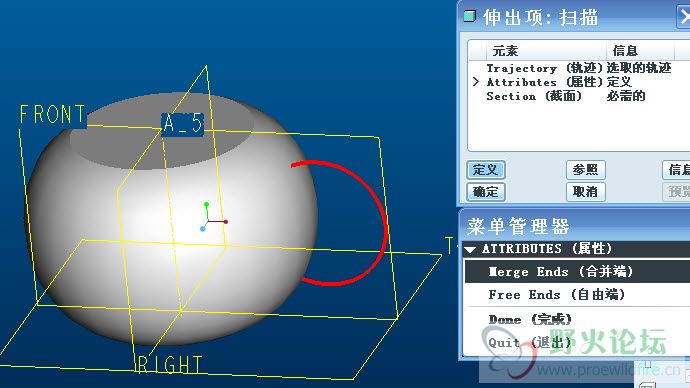Click Done (完成) in the menu

tap(530, 319)
